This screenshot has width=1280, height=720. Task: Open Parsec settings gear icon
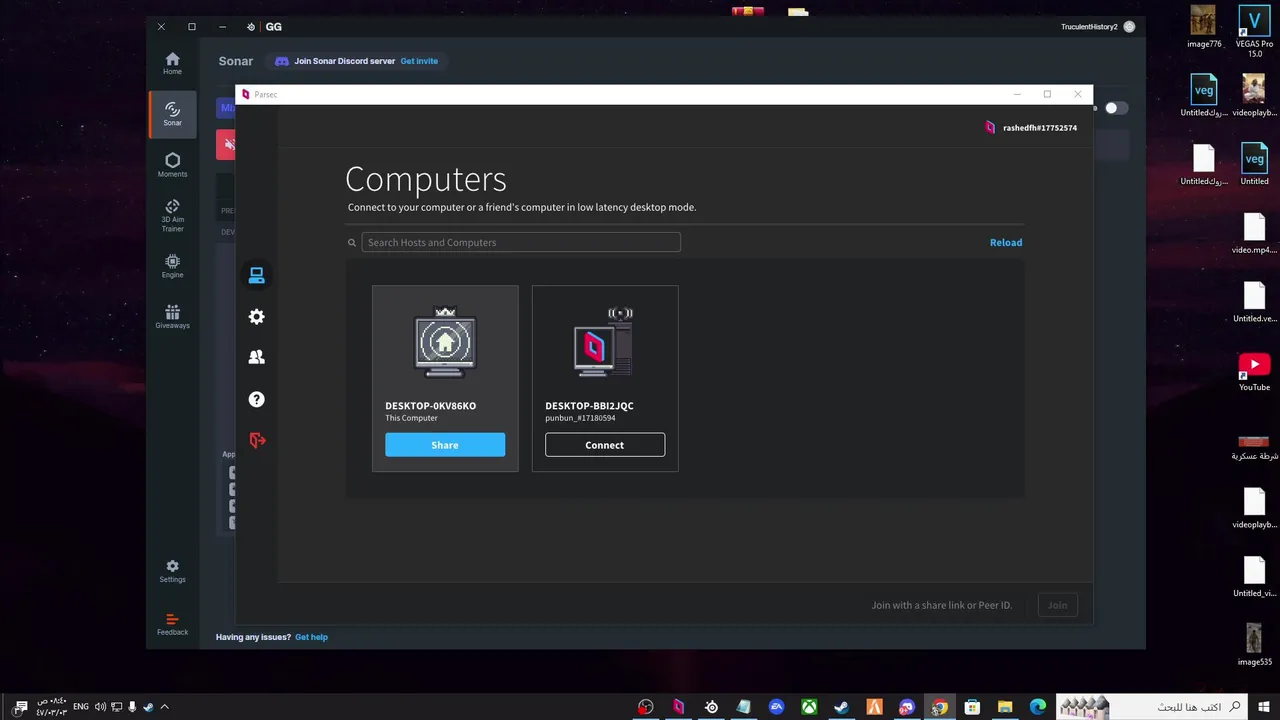click(257, 316)
